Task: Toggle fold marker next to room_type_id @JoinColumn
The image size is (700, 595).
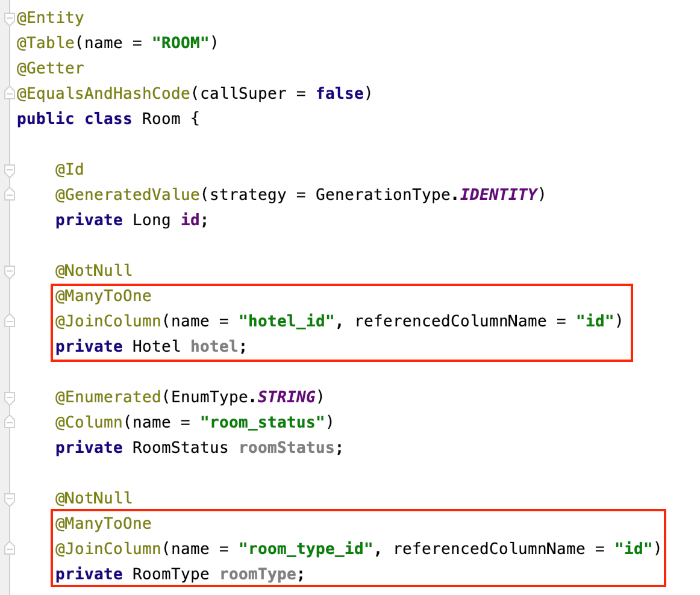Action: [9, 549]
